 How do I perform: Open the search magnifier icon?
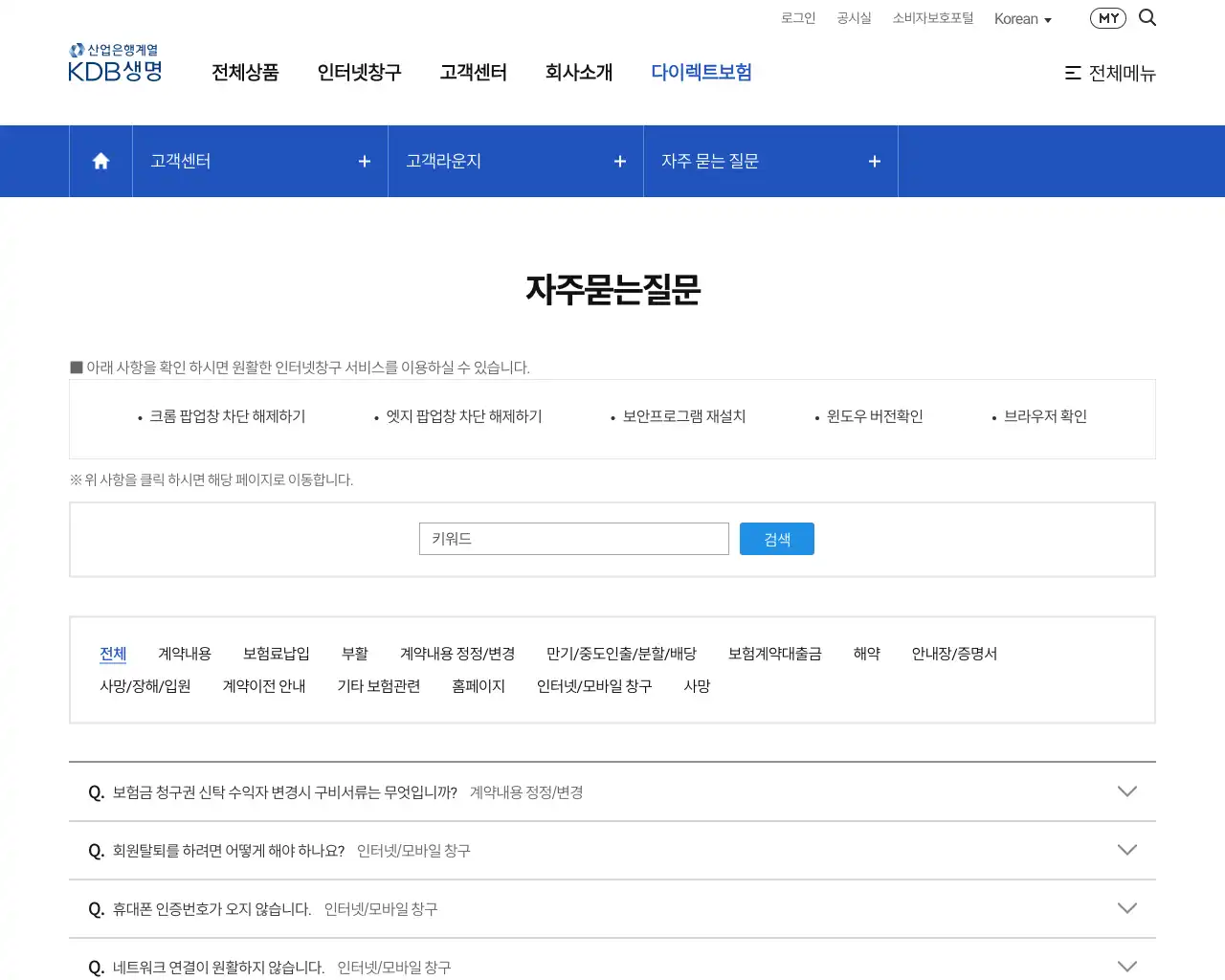tap(1147, 17)
